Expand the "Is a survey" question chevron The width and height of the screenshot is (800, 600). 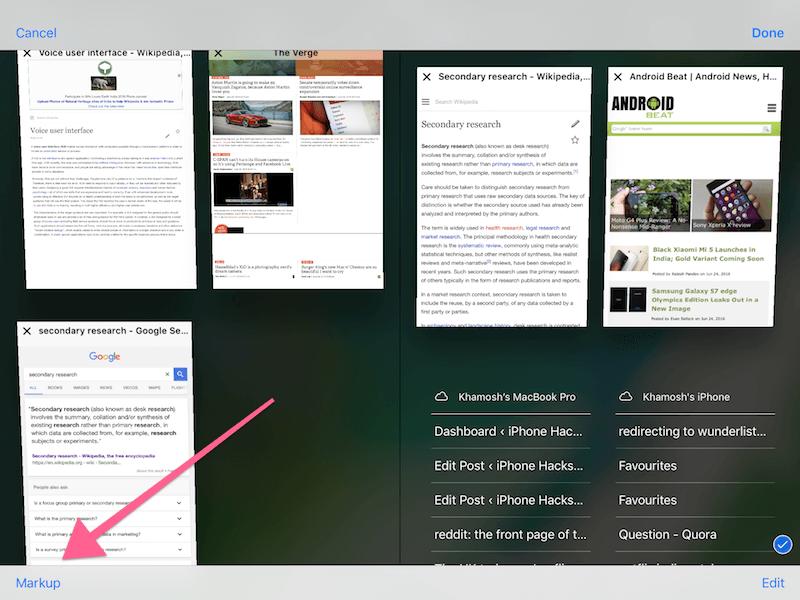coord(179,549)
